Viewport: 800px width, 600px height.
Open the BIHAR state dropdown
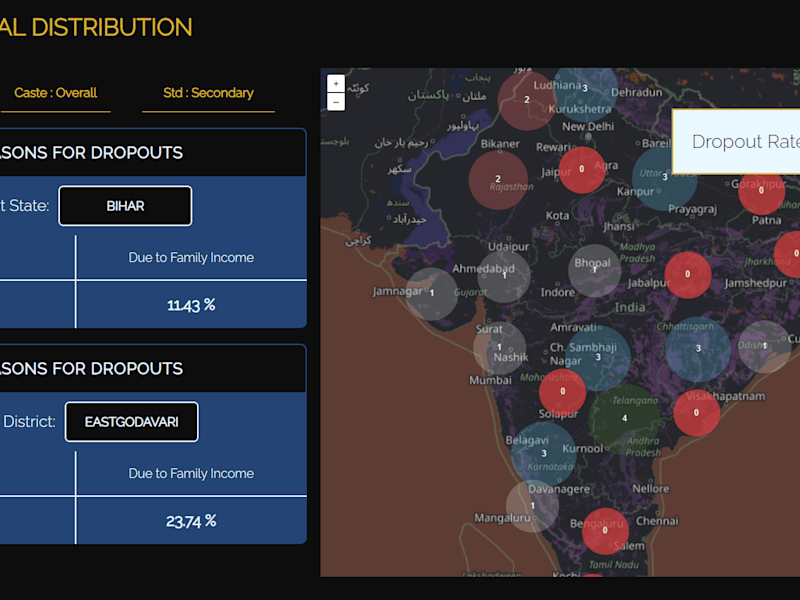point(126,206)
